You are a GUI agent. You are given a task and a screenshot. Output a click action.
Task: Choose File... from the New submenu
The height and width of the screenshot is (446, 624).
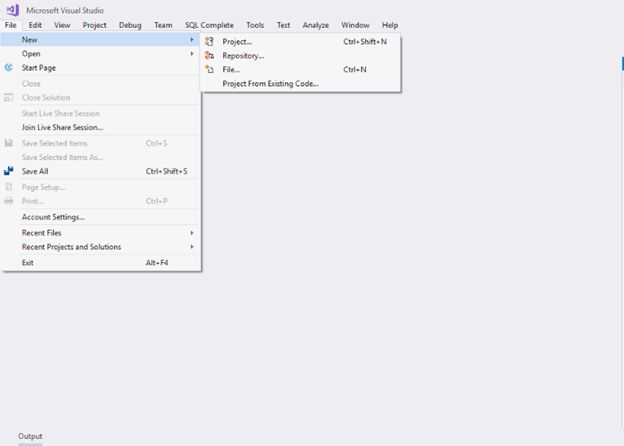coord(301,70)
